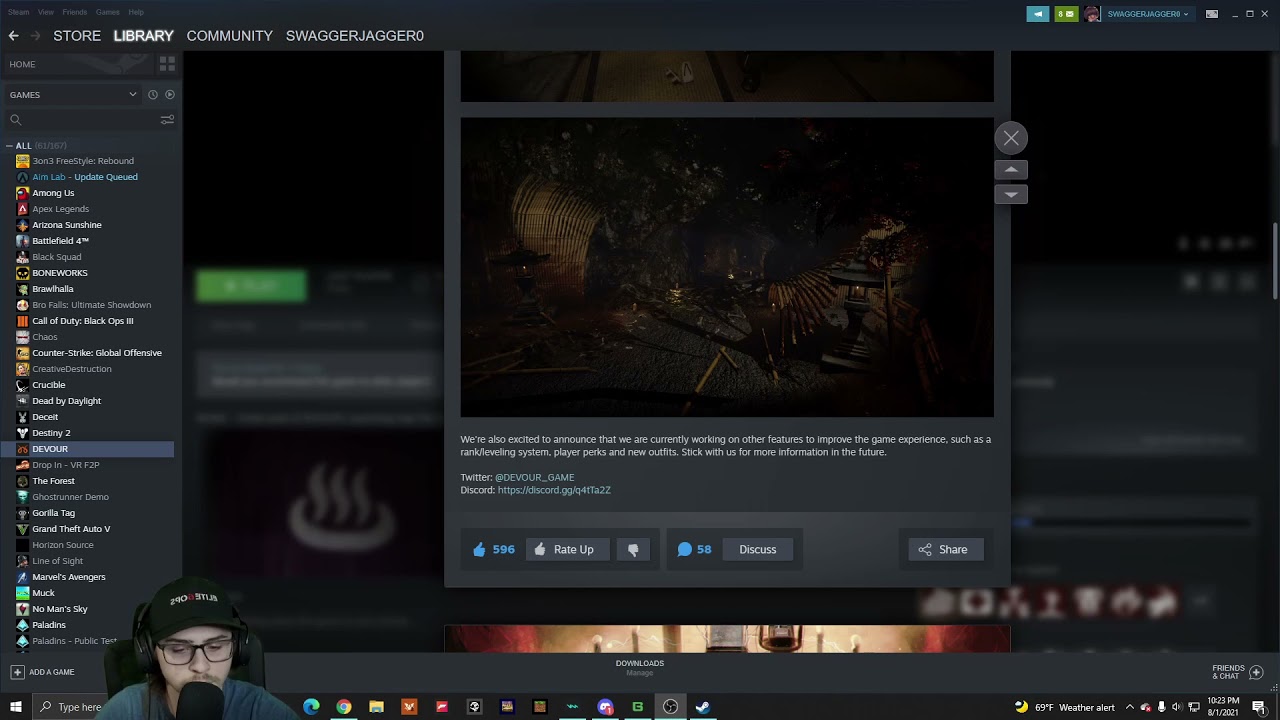Open FRIENDS & CHAT
Image resolution: width=1280 pixels, height=720 pixels.
[x=1238, y=672]
